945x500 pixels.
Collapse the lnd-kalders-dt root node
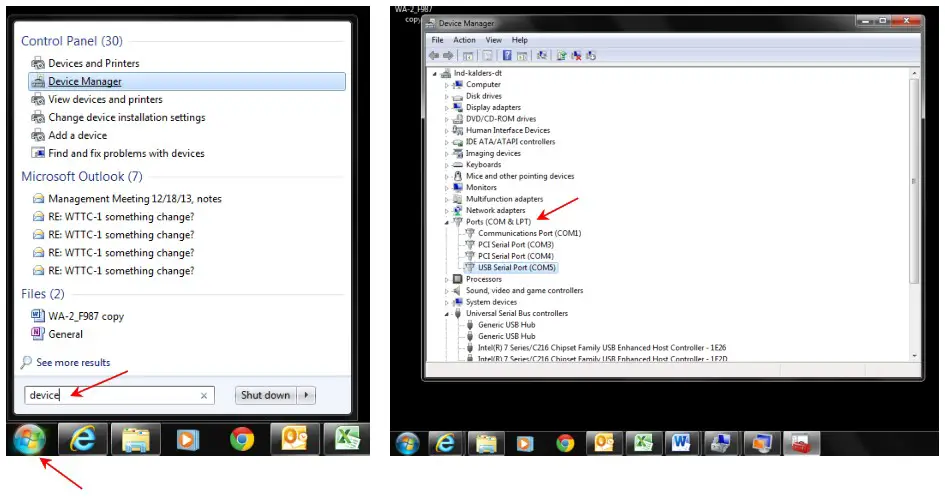click(x=435, y=73)
